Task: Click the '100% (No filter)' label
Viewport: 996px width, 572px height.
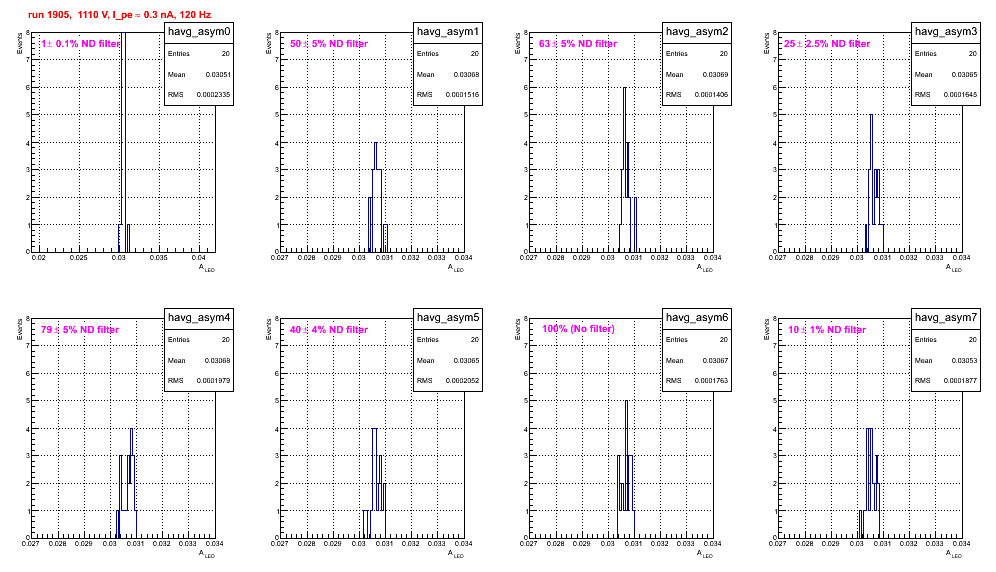Action: point(579,329)
